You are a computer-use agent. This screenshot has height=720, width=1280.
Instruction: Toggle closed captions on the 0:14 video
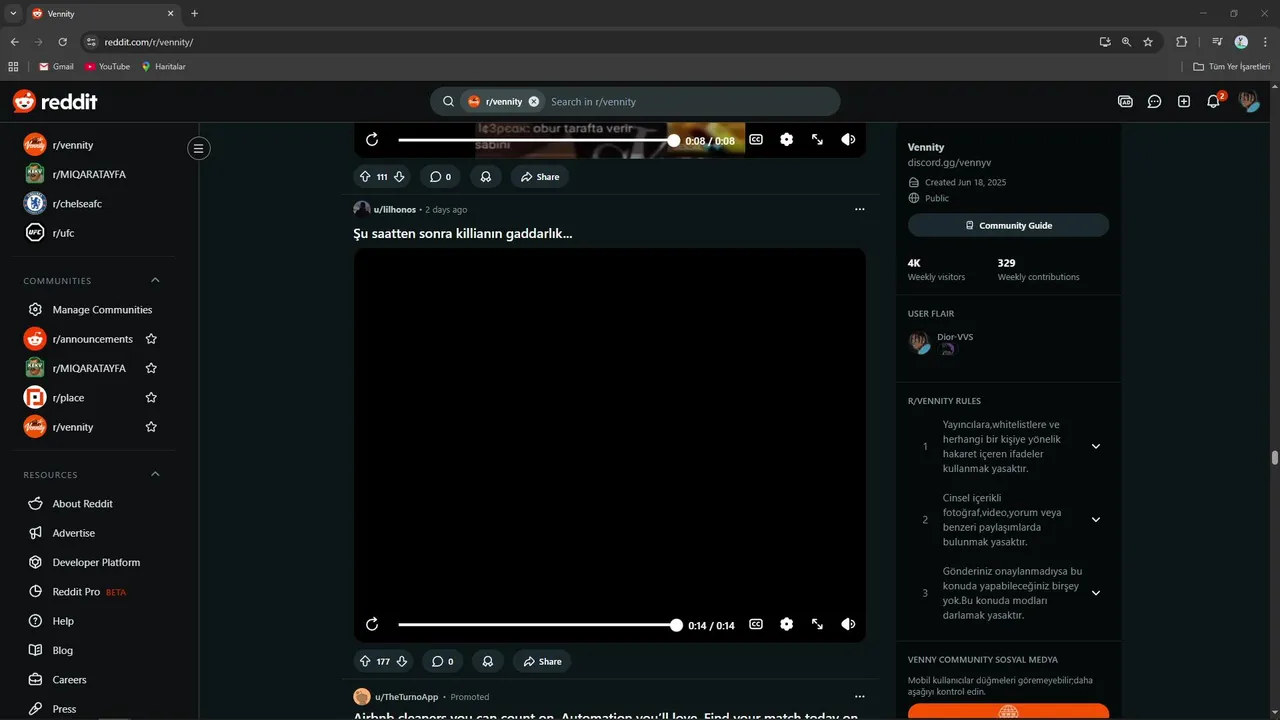coord(756,624)
